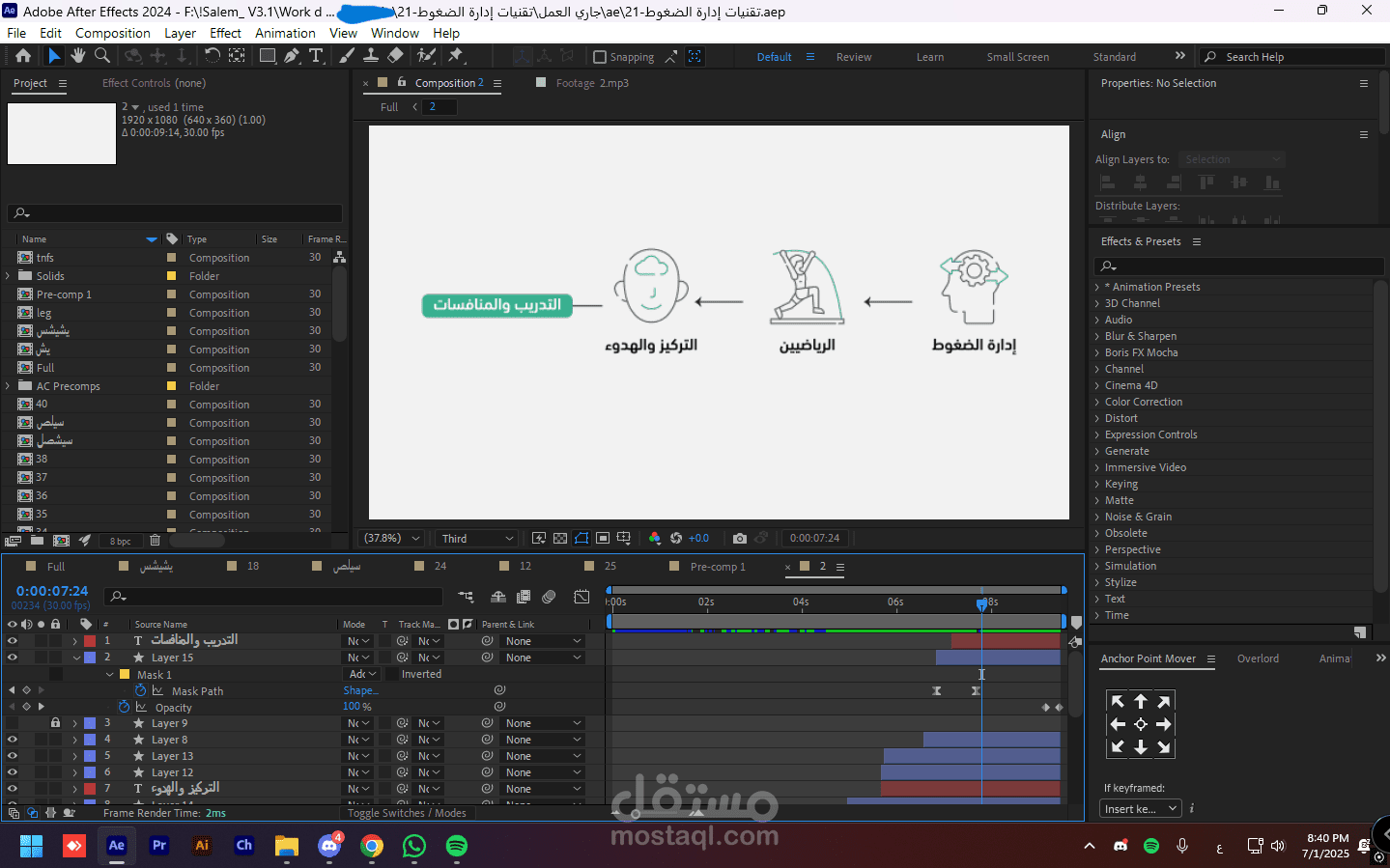Click Toggle Switches / Modes button
This screenshot has height=868, width=1390.
click(407, 813)
